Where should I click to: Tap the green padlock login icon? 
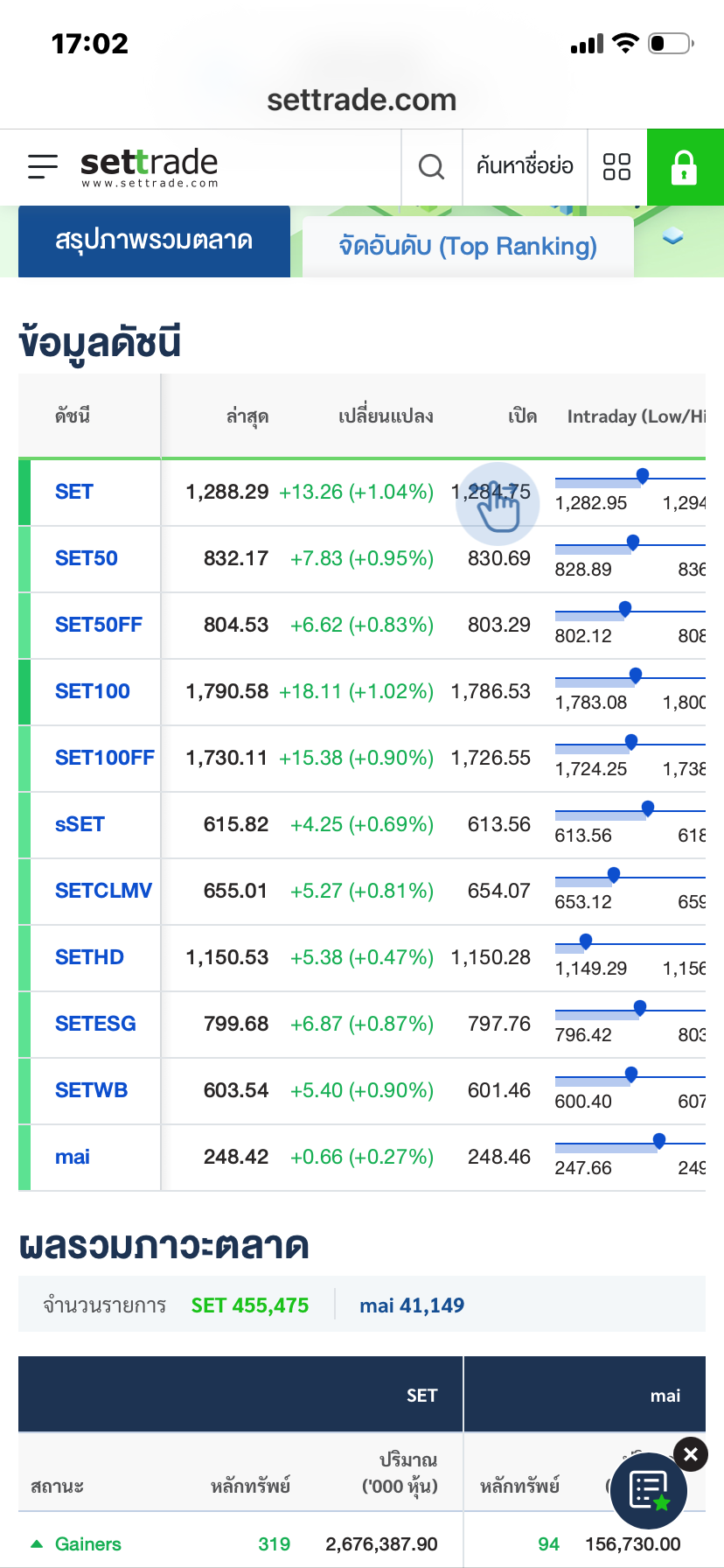[x=684, y=166]
